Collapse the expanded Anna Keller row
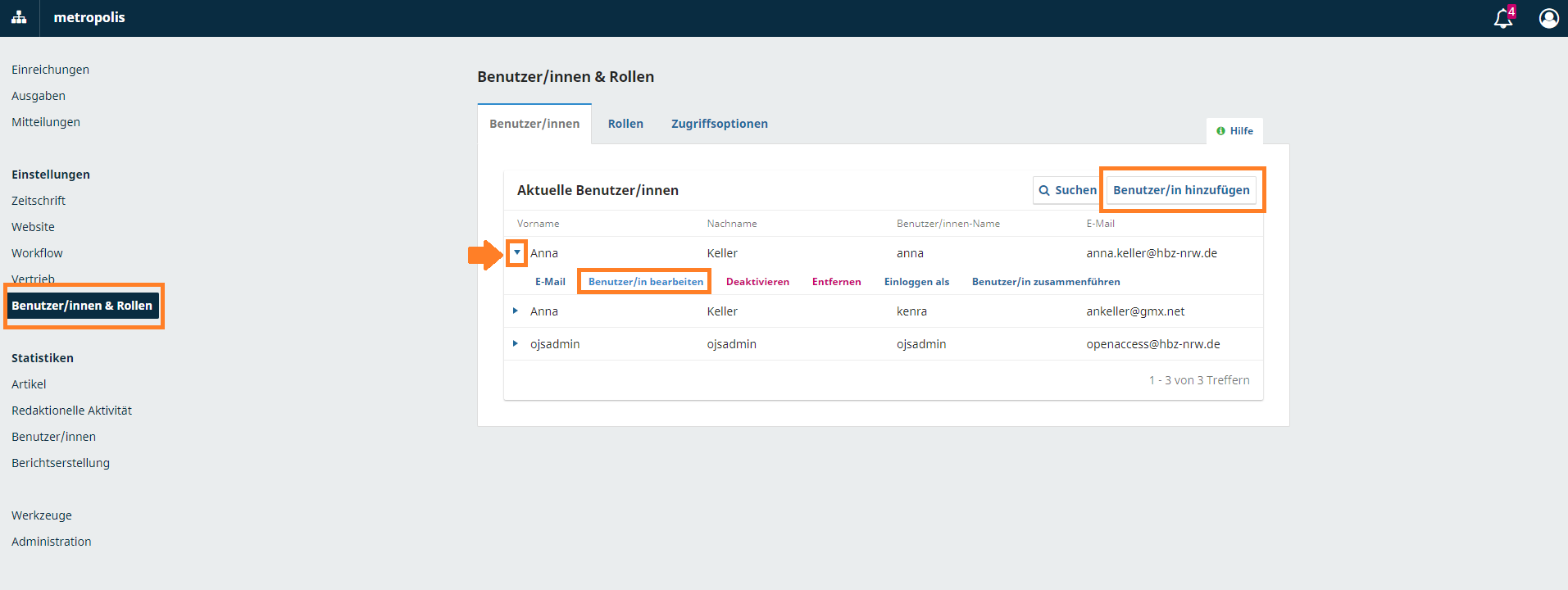1568x590 pixels. [x=517, y=252]
